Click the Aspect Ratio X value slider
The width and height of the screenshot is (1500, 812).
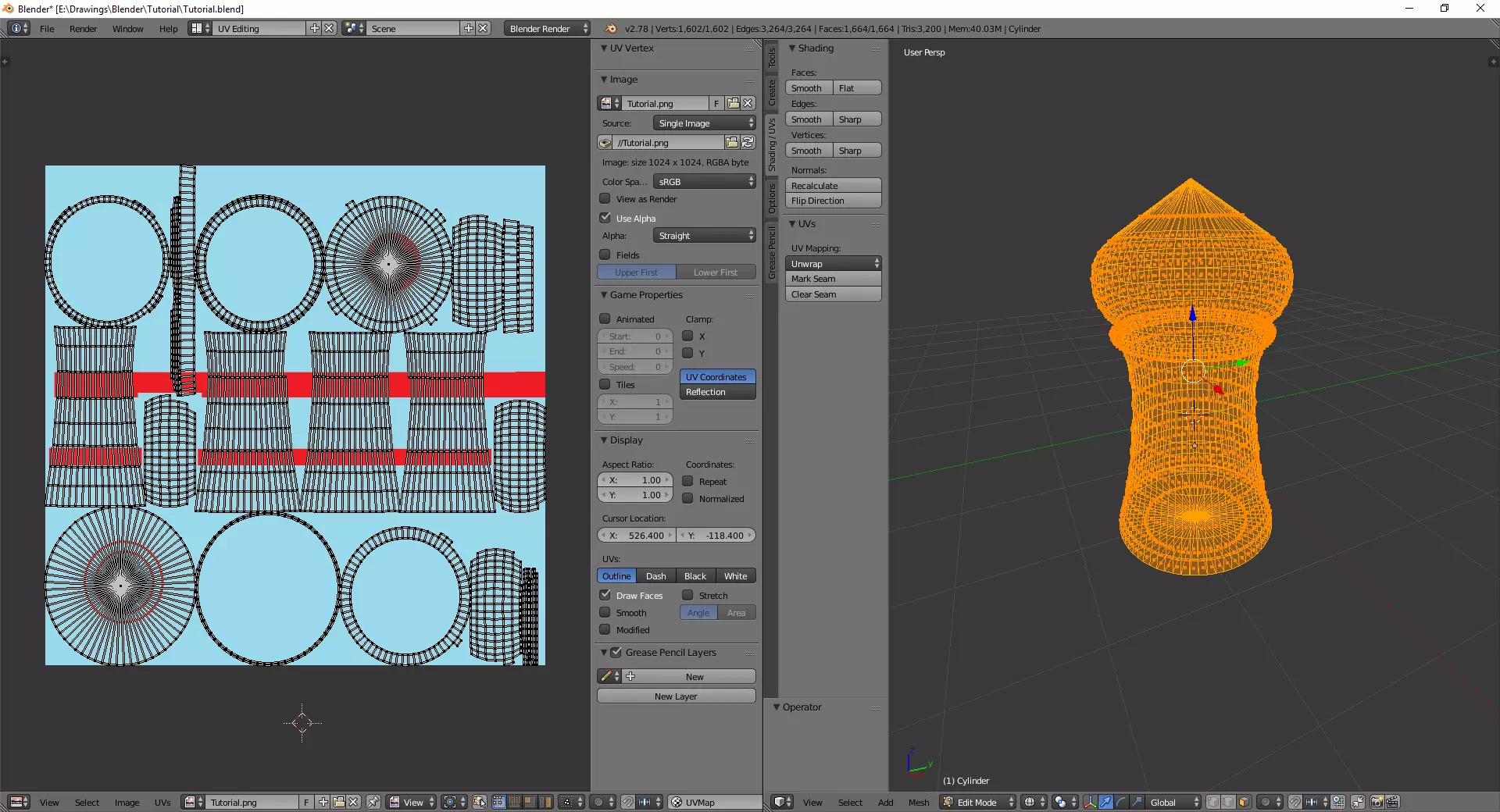click(635, 480)
